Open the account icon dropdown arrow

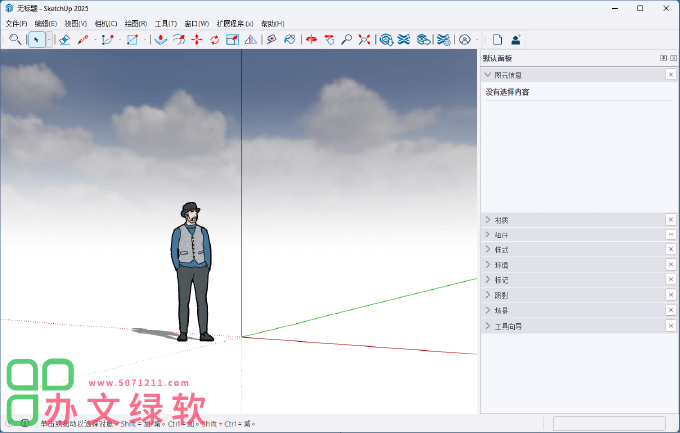click(477, 40)
